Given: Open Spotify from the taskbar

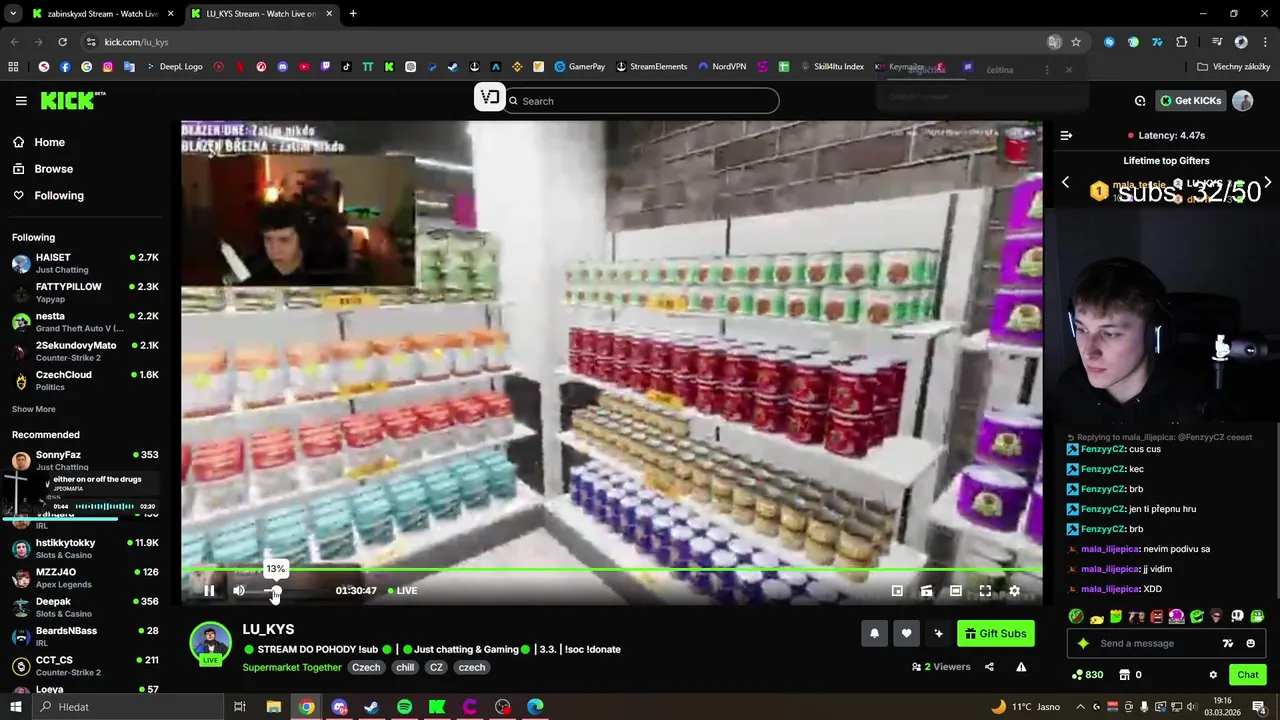Looking at the screenshot, I should [x=404, y=707].
